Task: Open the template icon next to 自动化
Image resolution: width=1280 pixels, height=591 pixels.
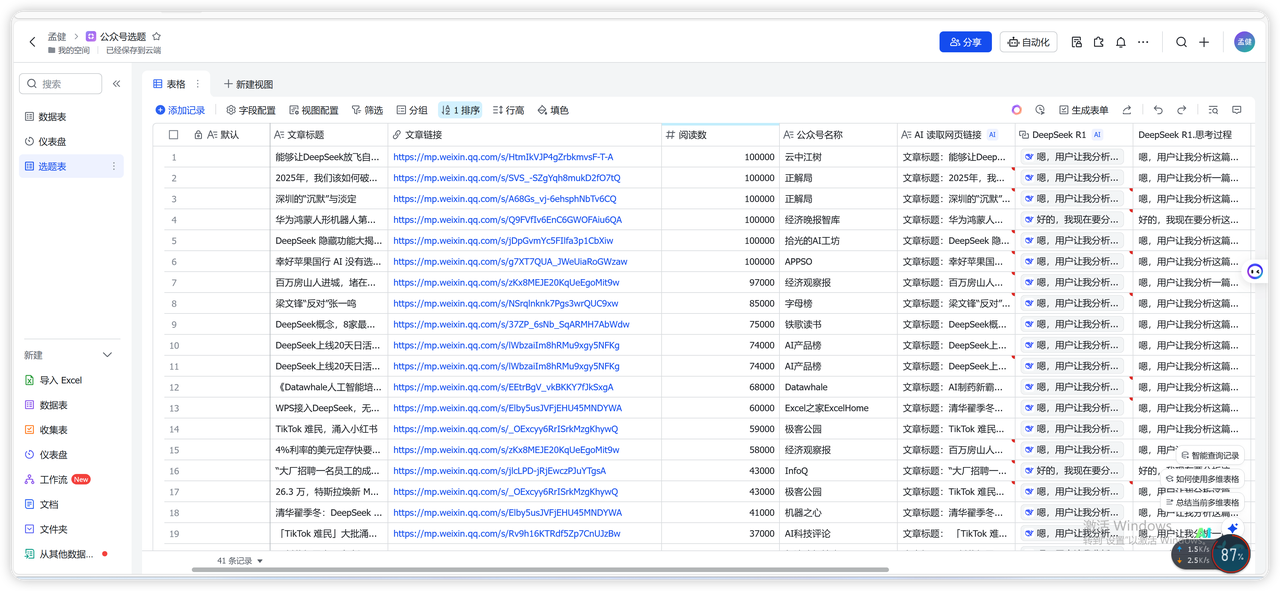Action: [1076, 42]
